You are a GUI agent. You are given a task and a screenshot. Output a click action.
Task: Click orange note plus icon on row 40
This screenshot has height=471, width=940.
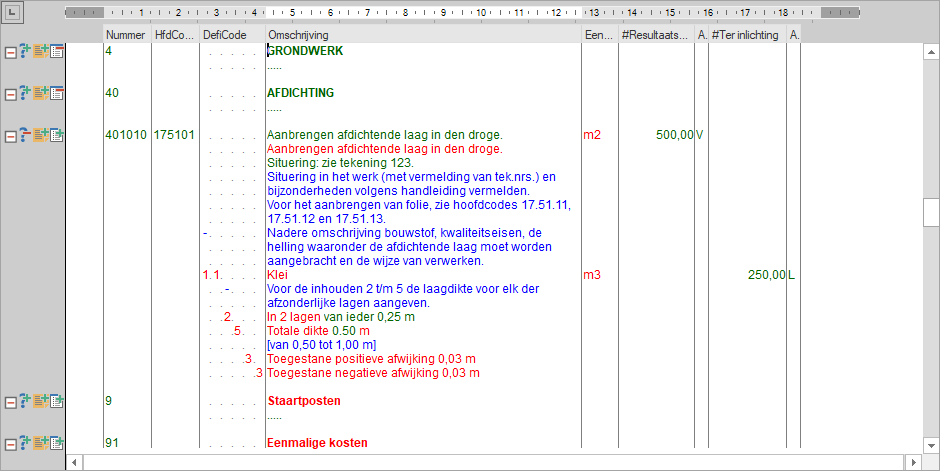pos(41,93)
